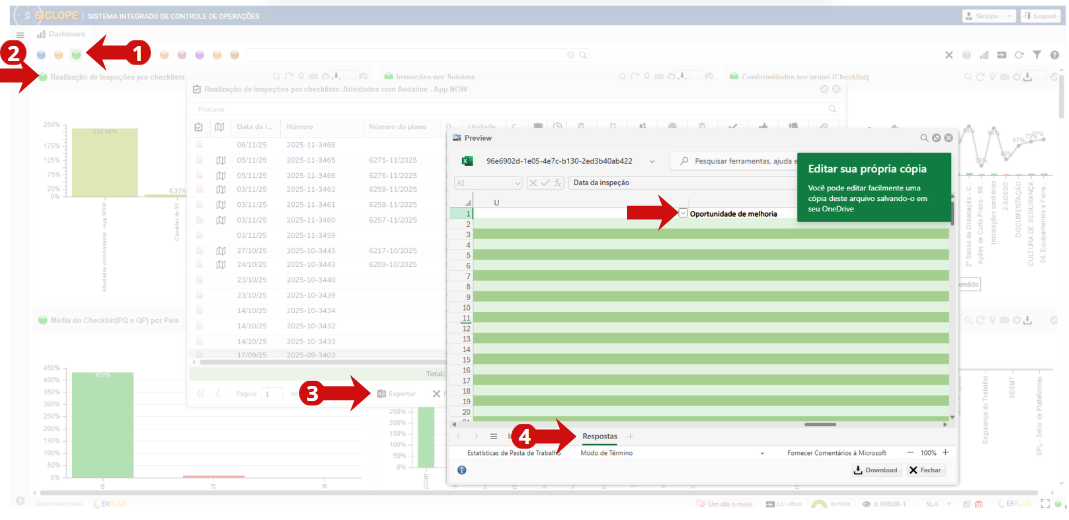Switch to the Respostas sheet tab
Viewport: 1069px width, 520px height.
[x=600, y=437]
